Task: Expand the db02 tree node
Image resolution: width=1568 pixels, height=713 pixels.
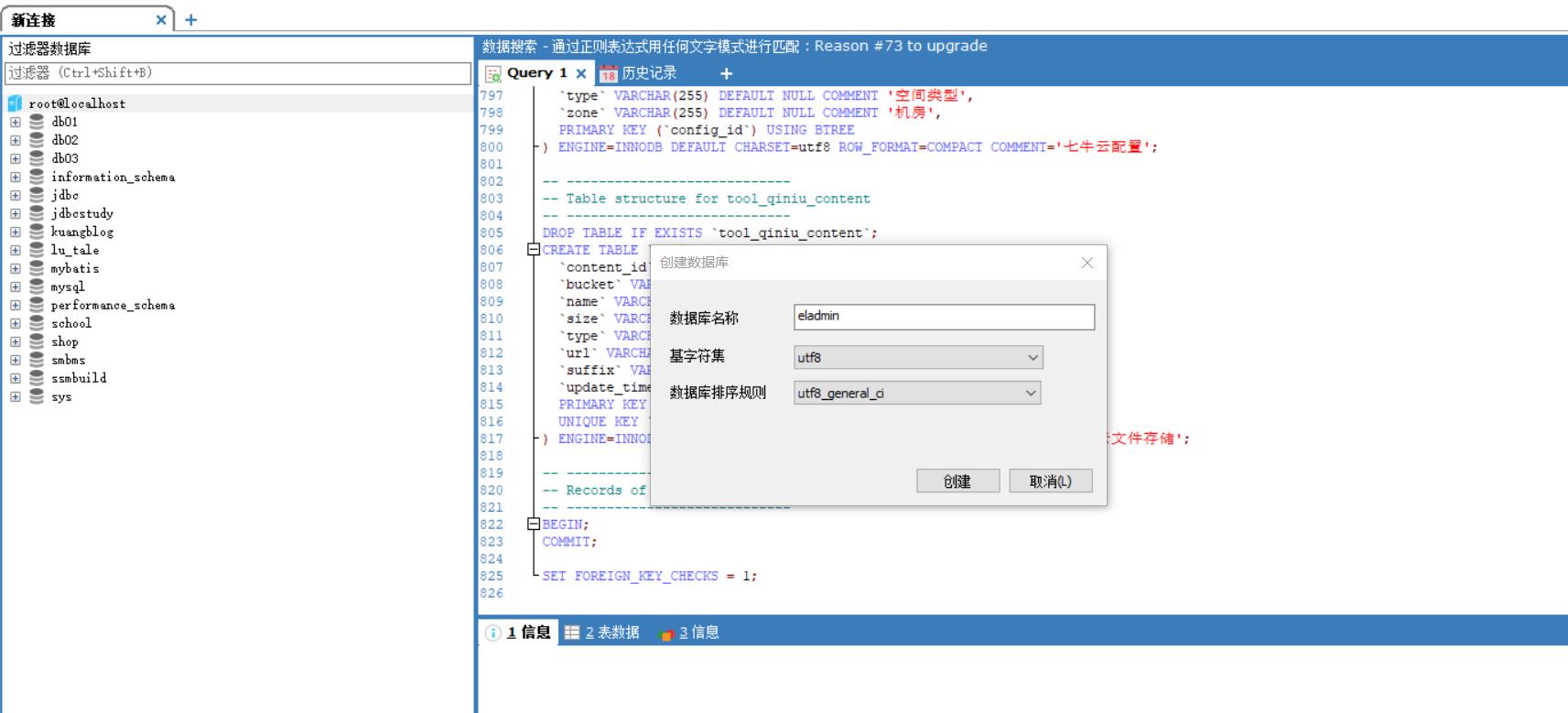Action: click(x=15, y=140)
